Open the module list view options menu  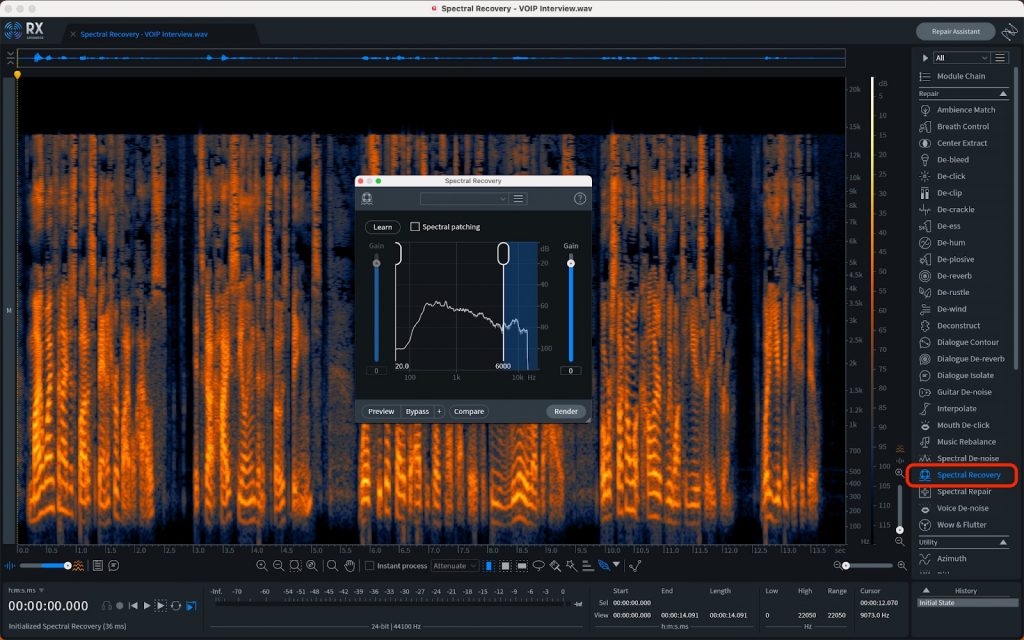click(x=1000, y=58)
